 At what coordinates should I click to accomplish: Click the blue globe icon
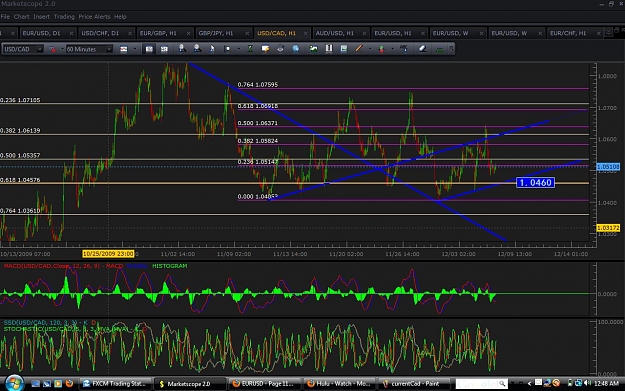click(x=295, y=49)
